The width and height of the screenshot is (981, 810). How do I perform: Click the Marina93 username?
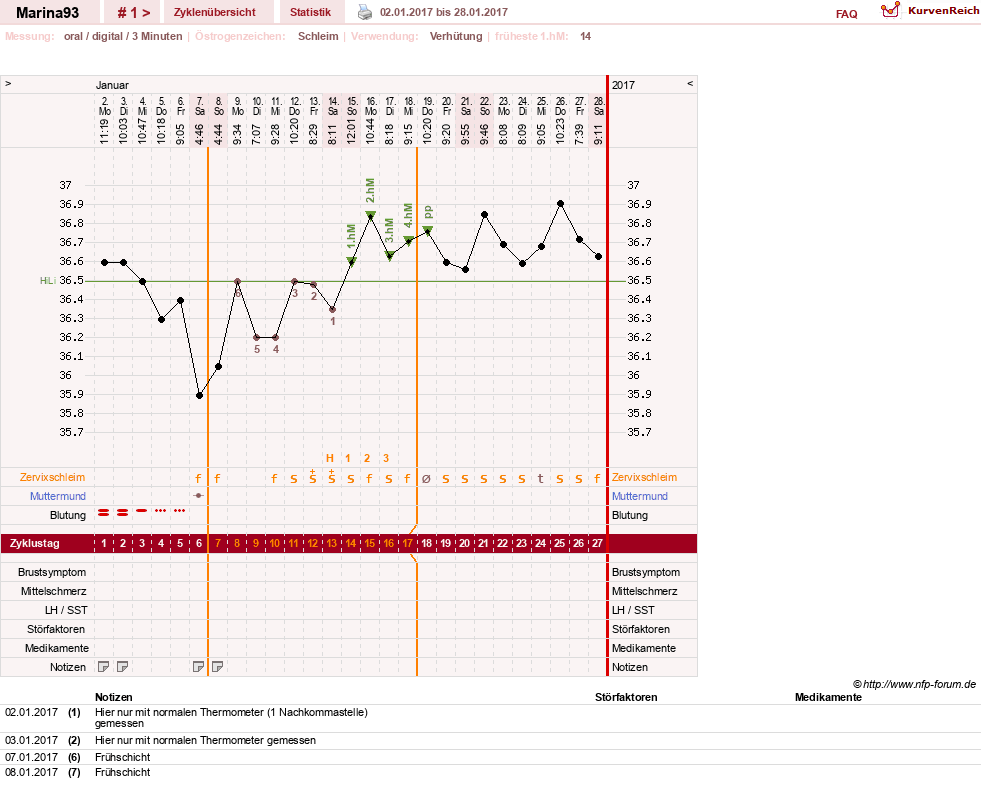[x=48, y=13]
